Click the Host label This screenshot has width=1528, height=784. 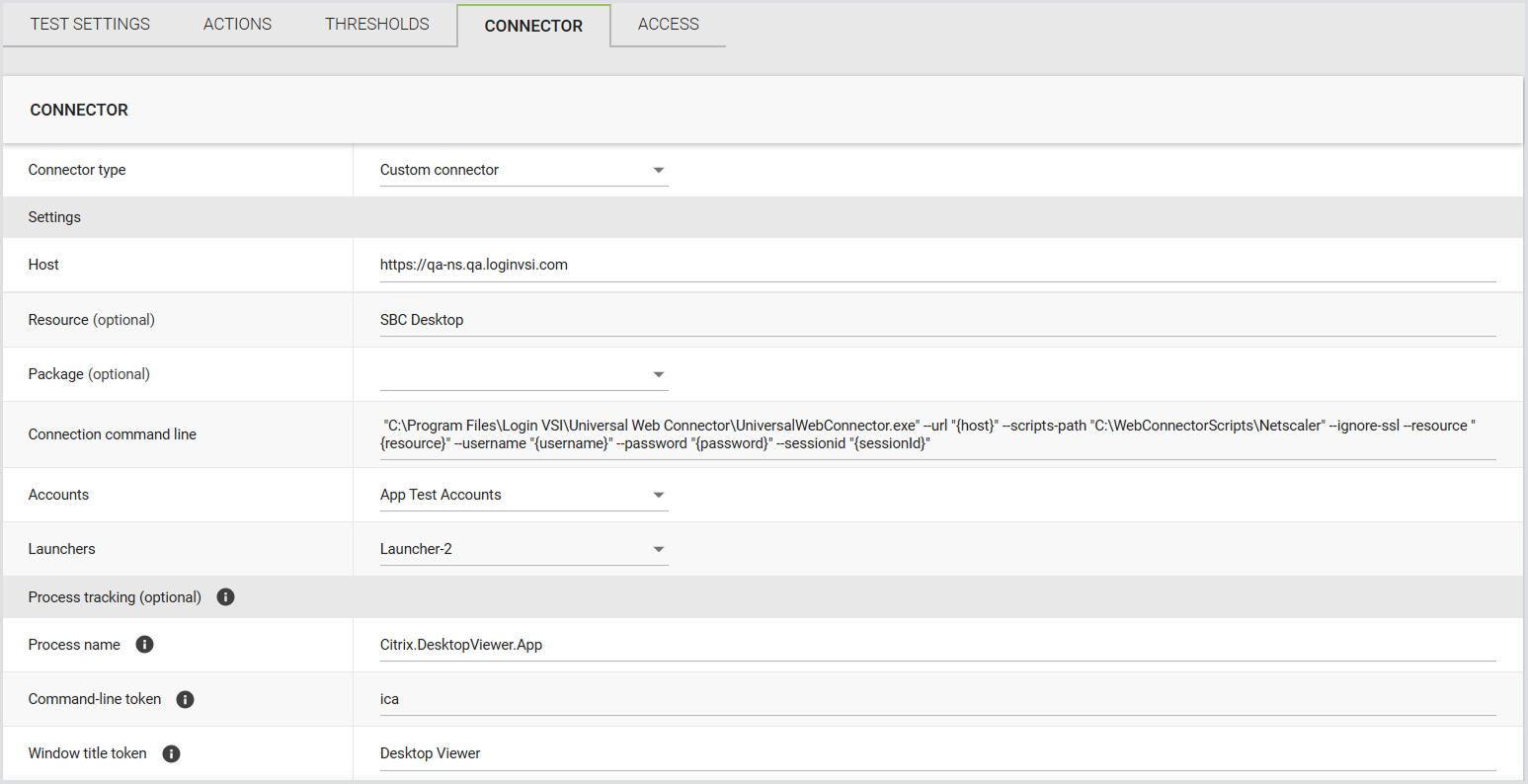(x=43, y=265)
